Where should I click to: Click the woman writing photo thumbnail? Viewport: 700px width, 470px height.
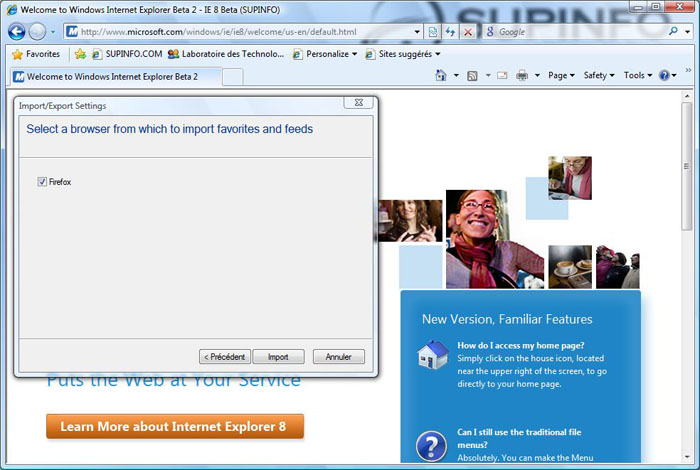[x=570, y=178]
